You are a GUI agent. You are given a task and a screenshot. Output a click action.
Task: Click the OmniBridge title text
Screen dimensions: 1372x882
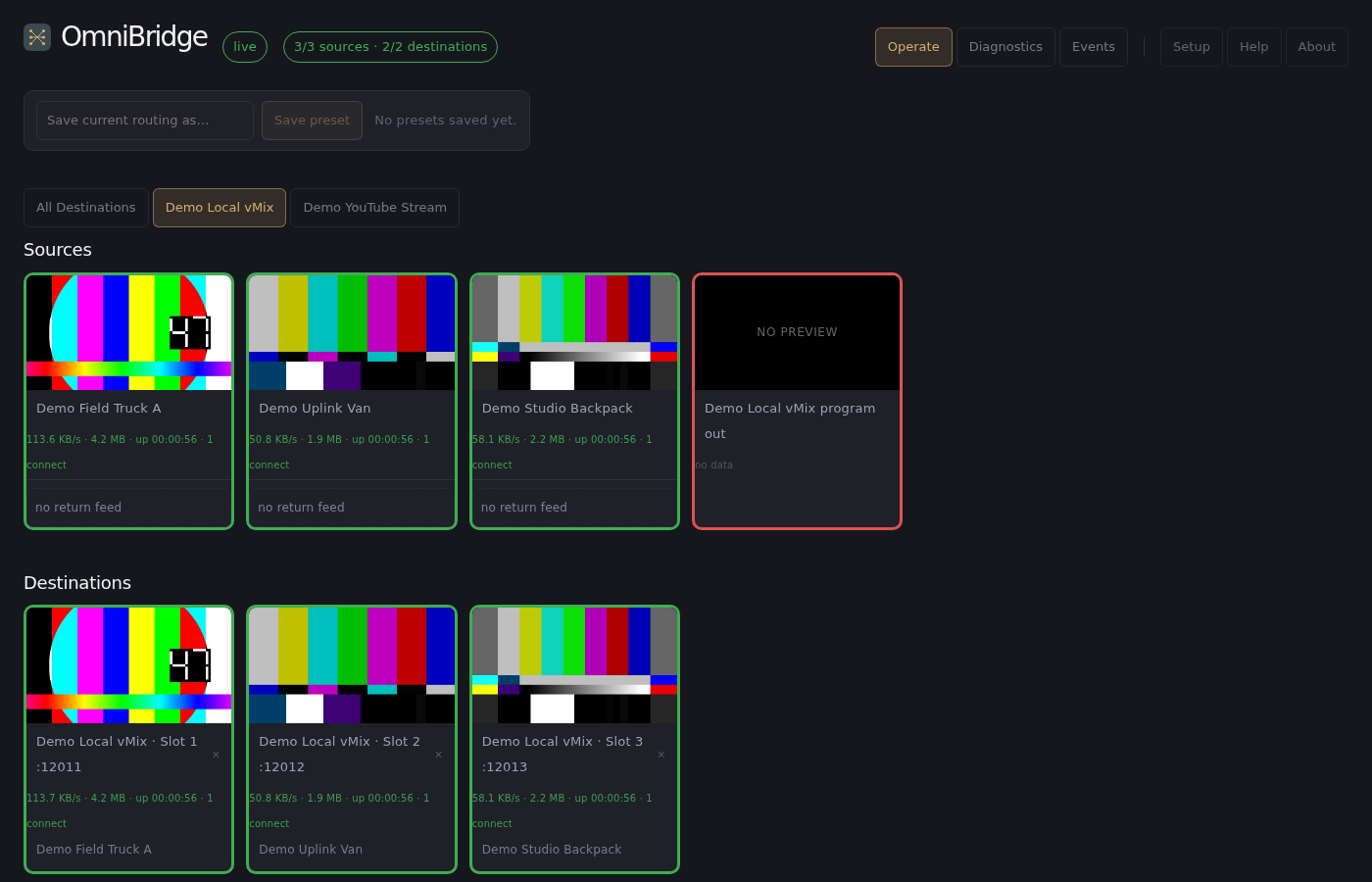pos(134,37)
